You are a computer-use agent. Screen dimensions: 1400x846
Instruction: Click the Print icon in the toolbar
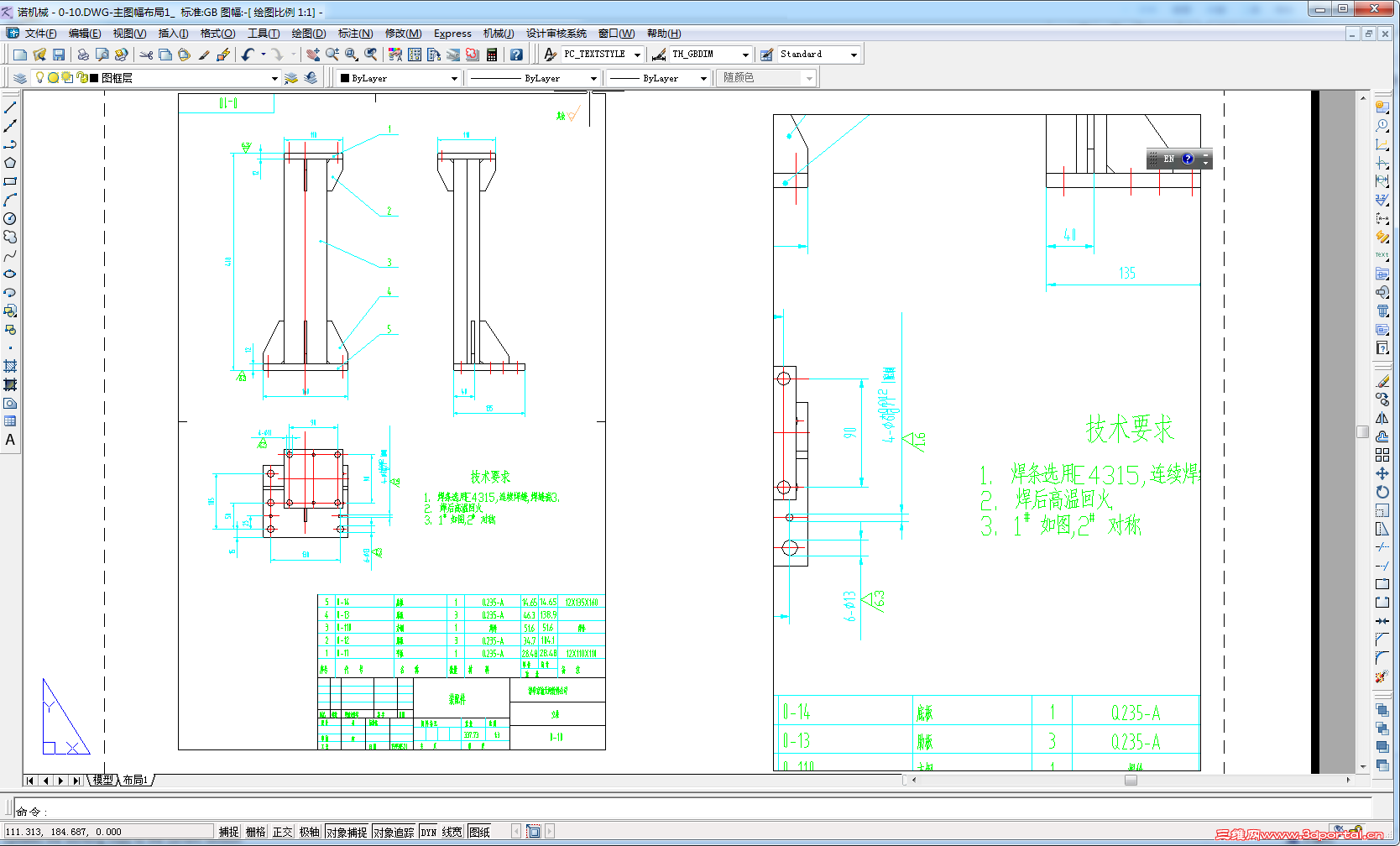click(x=83, y=55)
